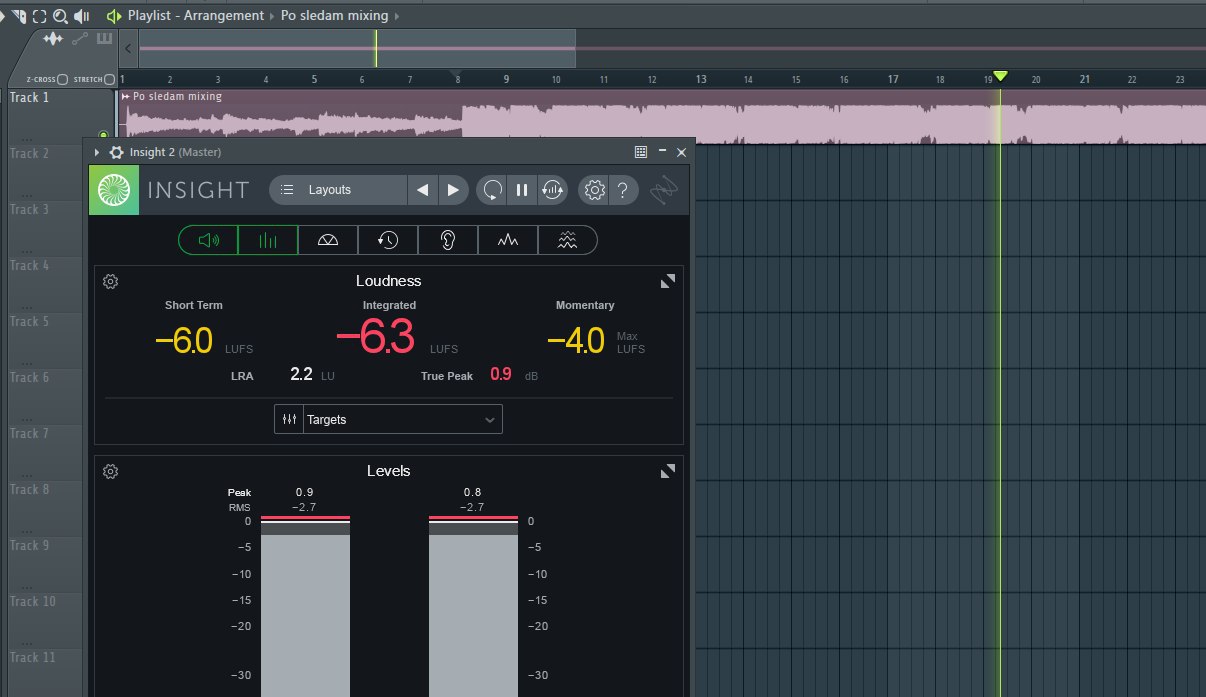Enable the Spectrum analyzer module

508,240
